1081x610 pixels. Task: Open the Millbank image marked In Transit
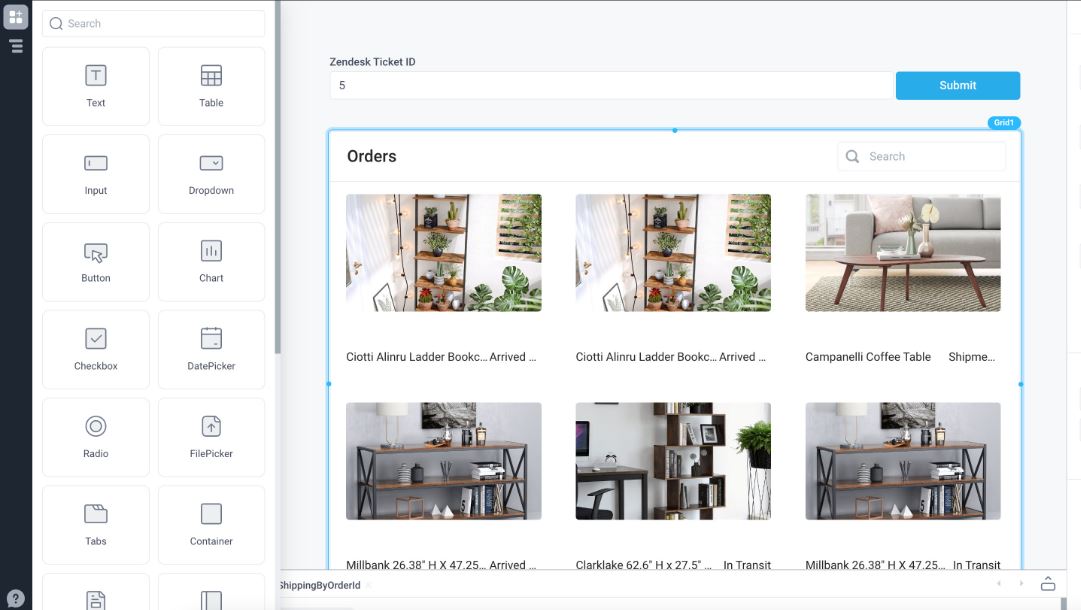tap(902, 460)
